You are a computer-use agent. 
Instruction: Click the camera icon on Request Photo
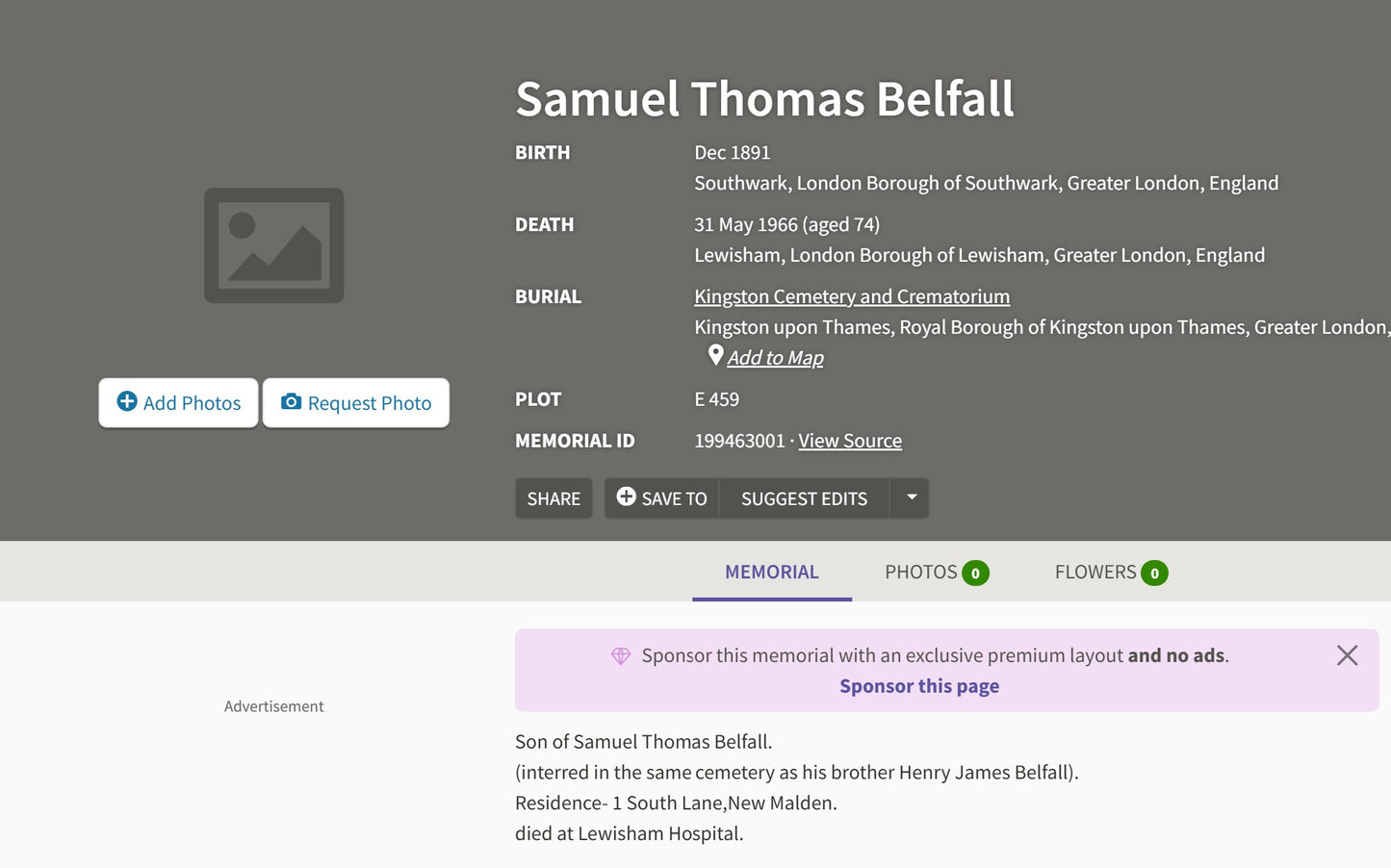(291, 401)
